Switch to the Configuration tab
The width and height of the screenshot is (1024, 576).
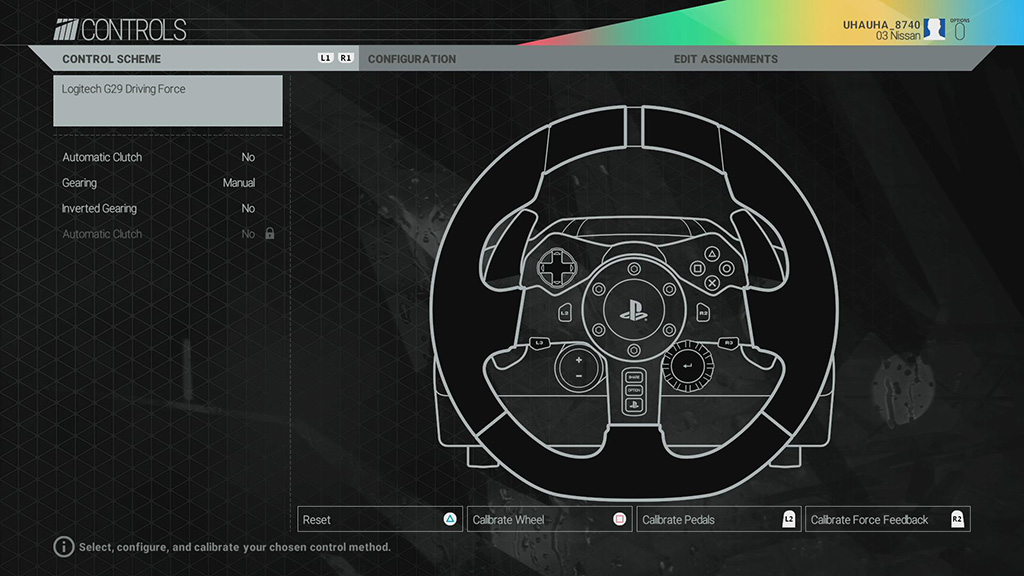point(412,59)
